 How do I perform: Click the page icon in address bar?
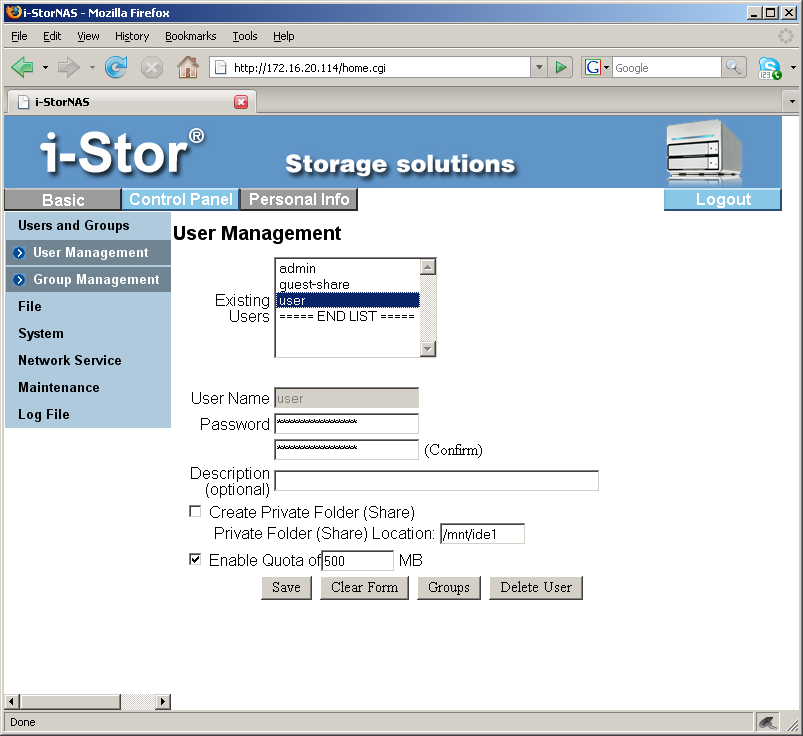pyautogui.click(x=220, y=68)
